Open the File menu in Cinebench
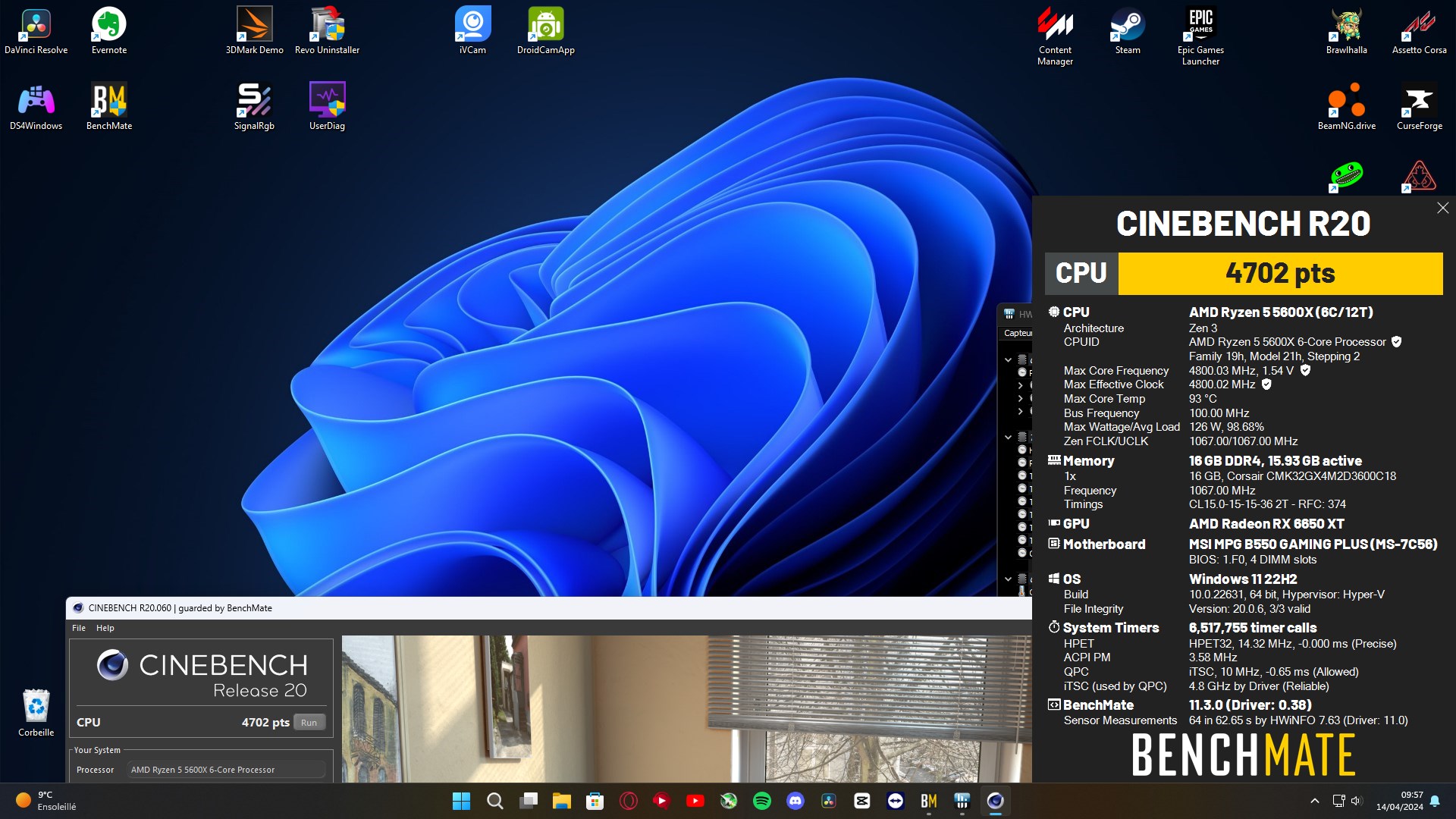 pos(79,628)
